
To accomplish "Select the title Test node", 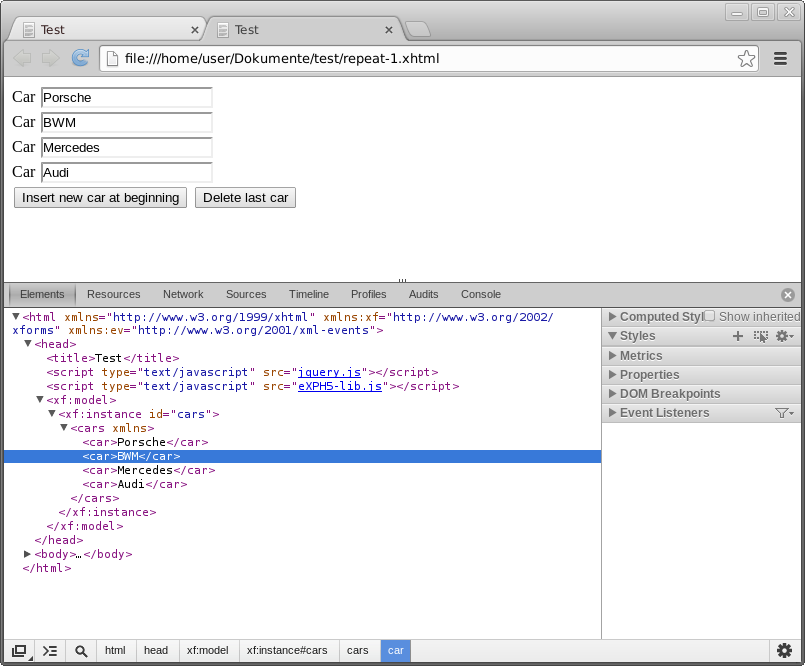I will [113, 358].
